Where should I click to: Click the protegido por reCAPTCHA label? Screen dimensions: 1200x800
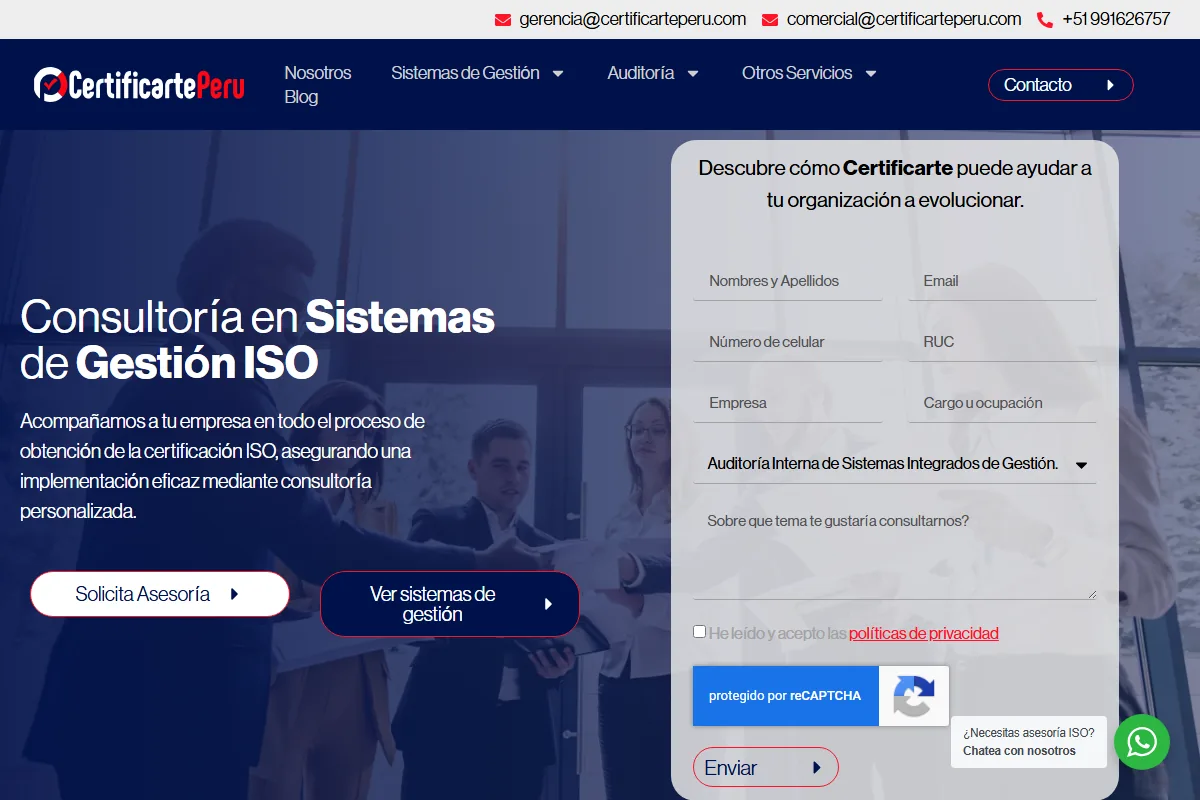point(785,696)
